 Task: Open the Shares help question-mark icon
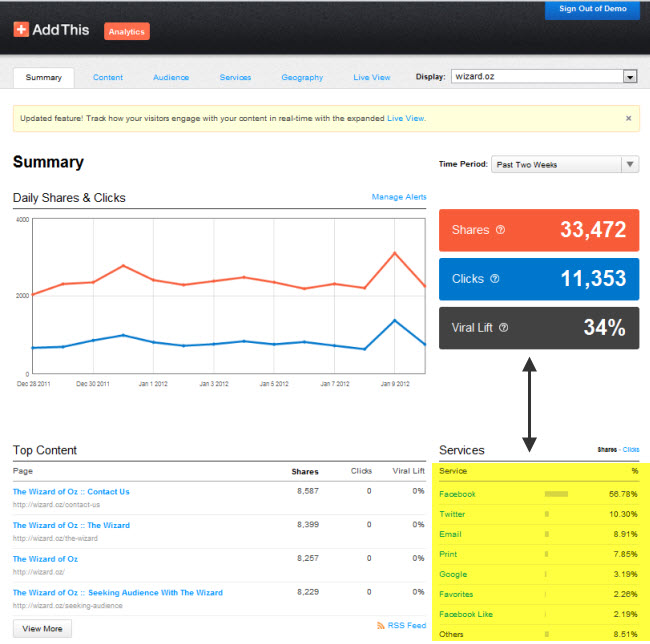500,230
